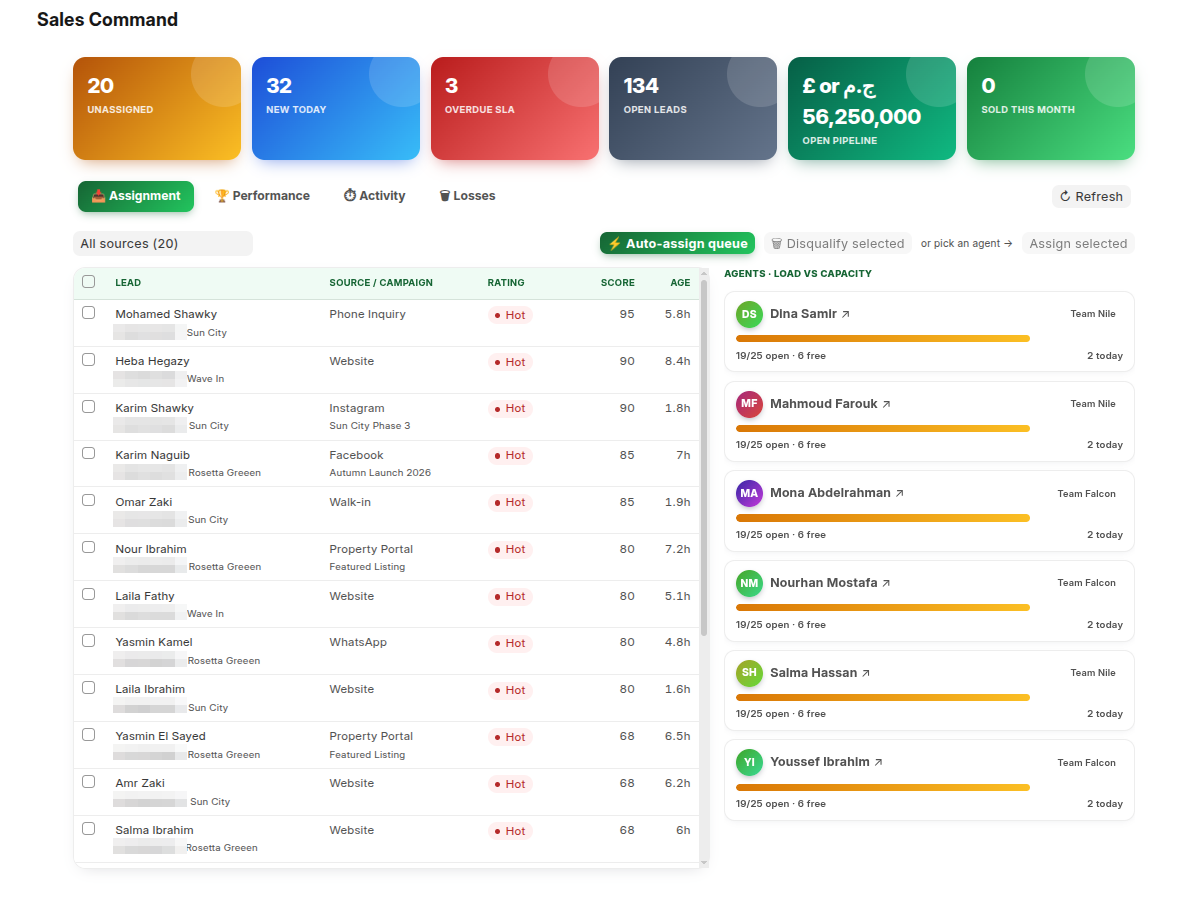Click the Lead column header
This screenshot has width=1201, height=915.
click(x=128, y=283)
